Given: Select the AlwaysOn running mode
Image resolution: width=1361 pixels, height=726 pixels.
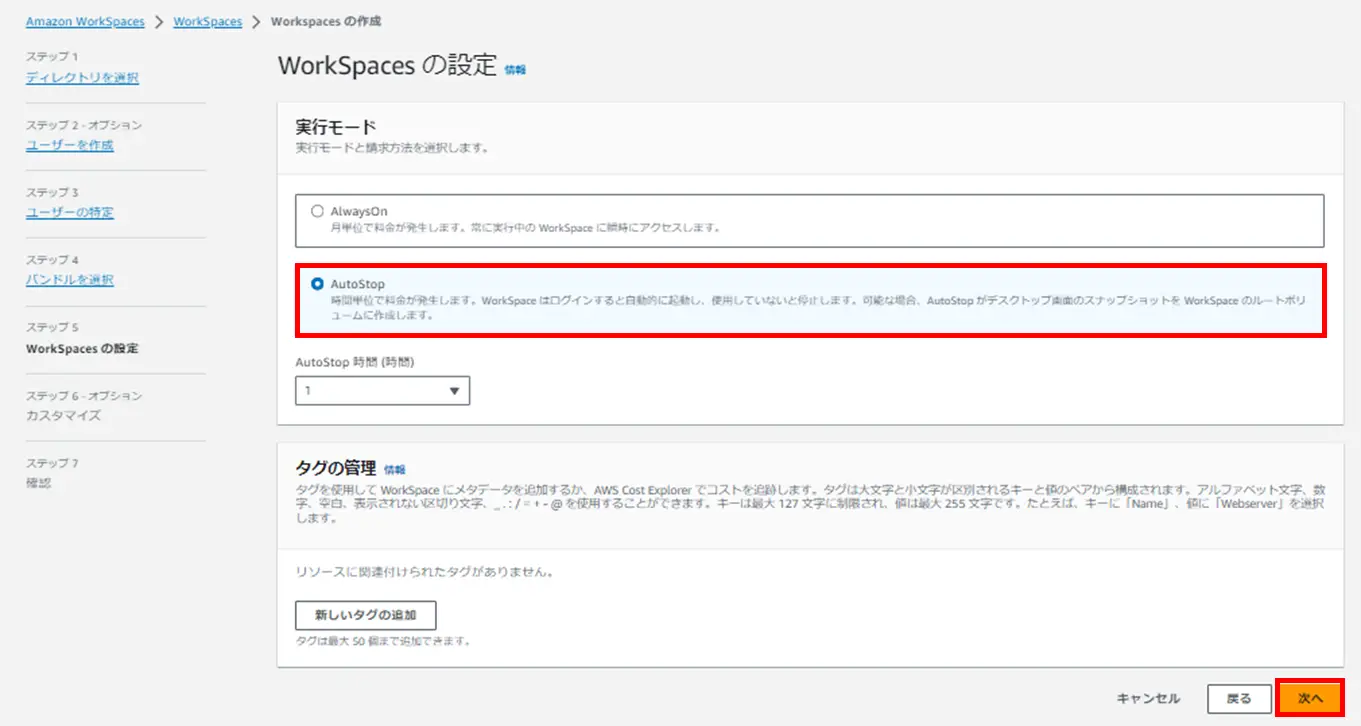Looking at the screenshot, I should 317,211.
